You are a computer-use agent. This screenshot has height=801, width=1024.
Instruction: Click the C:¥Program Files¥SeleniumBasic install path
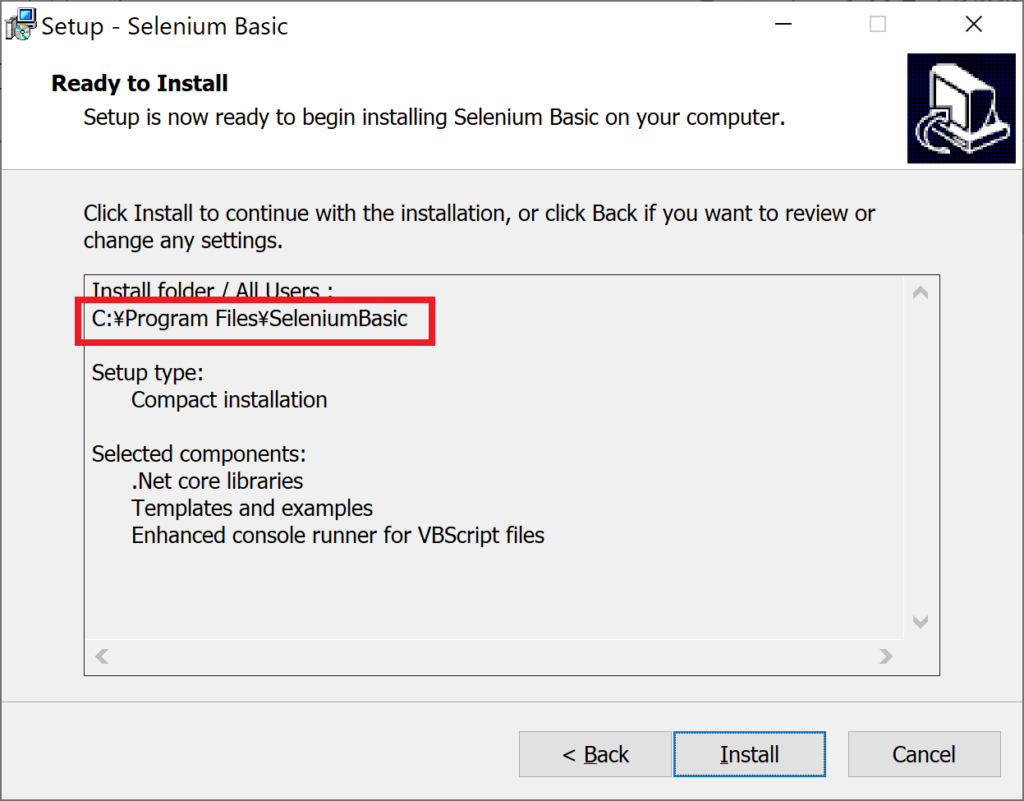coord(250,319)
